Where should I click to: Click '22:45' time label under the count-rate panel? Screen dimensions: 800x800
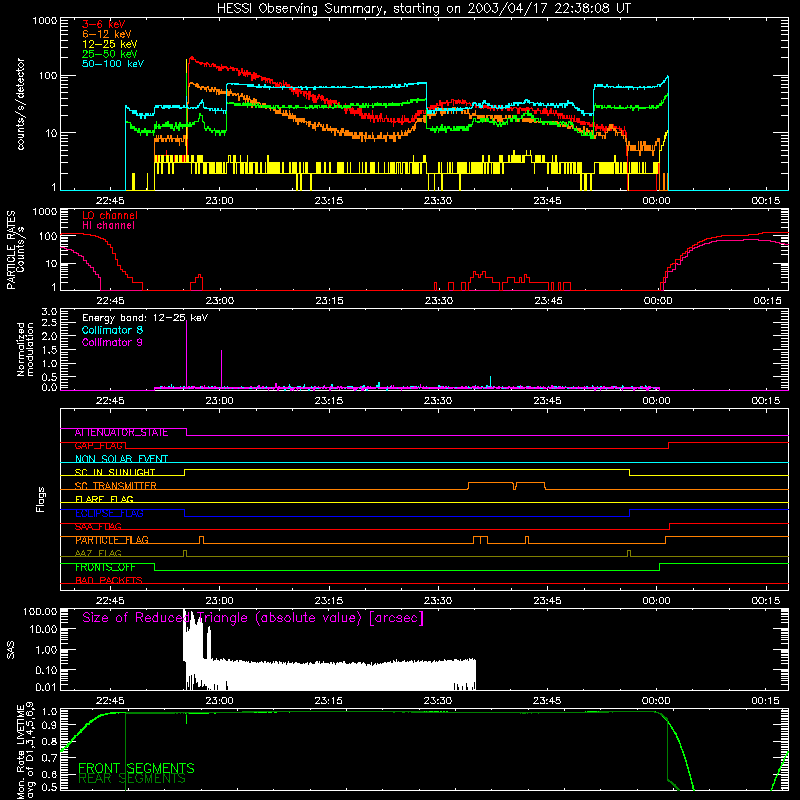[x=110, y=201]
